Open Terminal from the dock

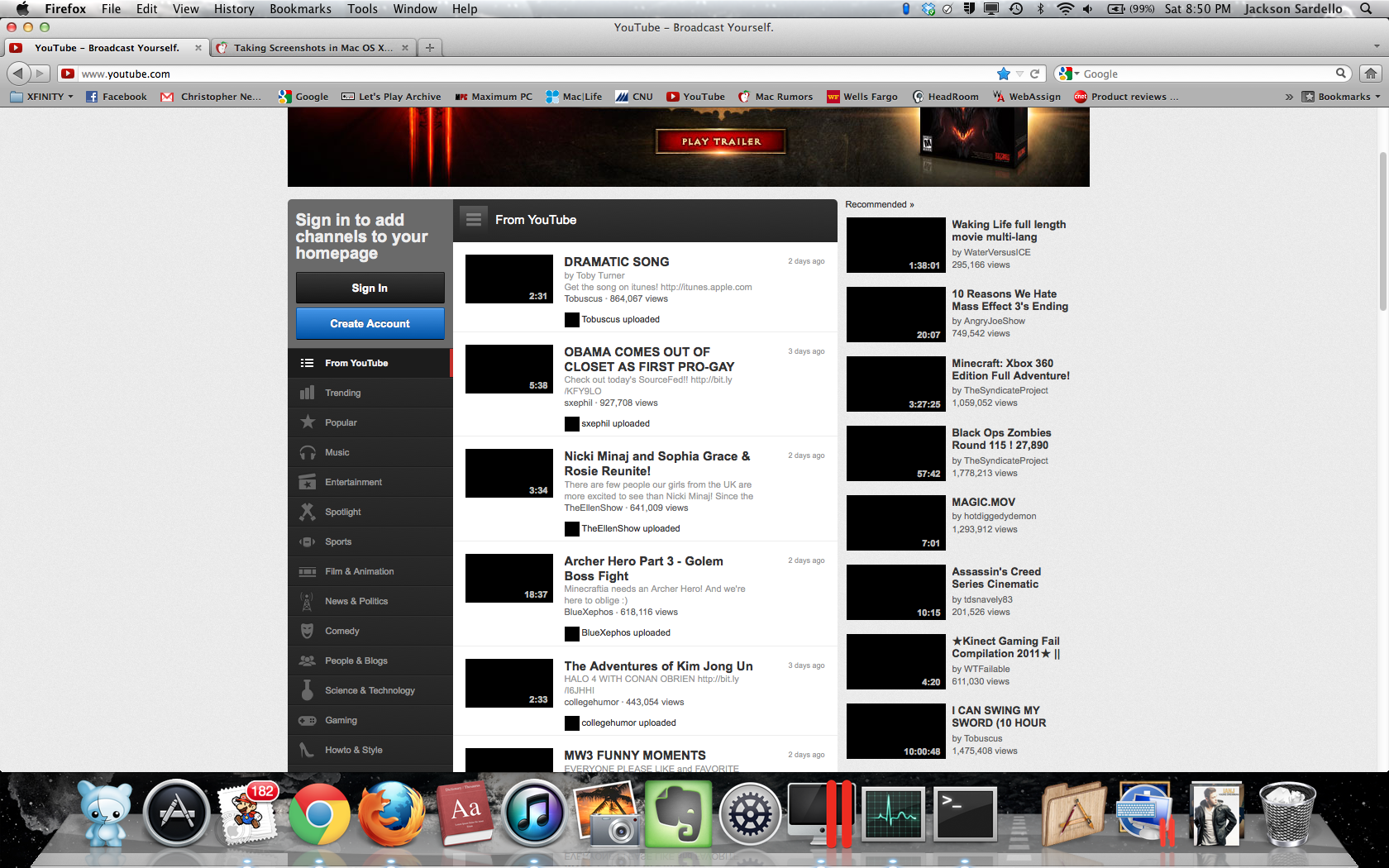tap(965, 814)
